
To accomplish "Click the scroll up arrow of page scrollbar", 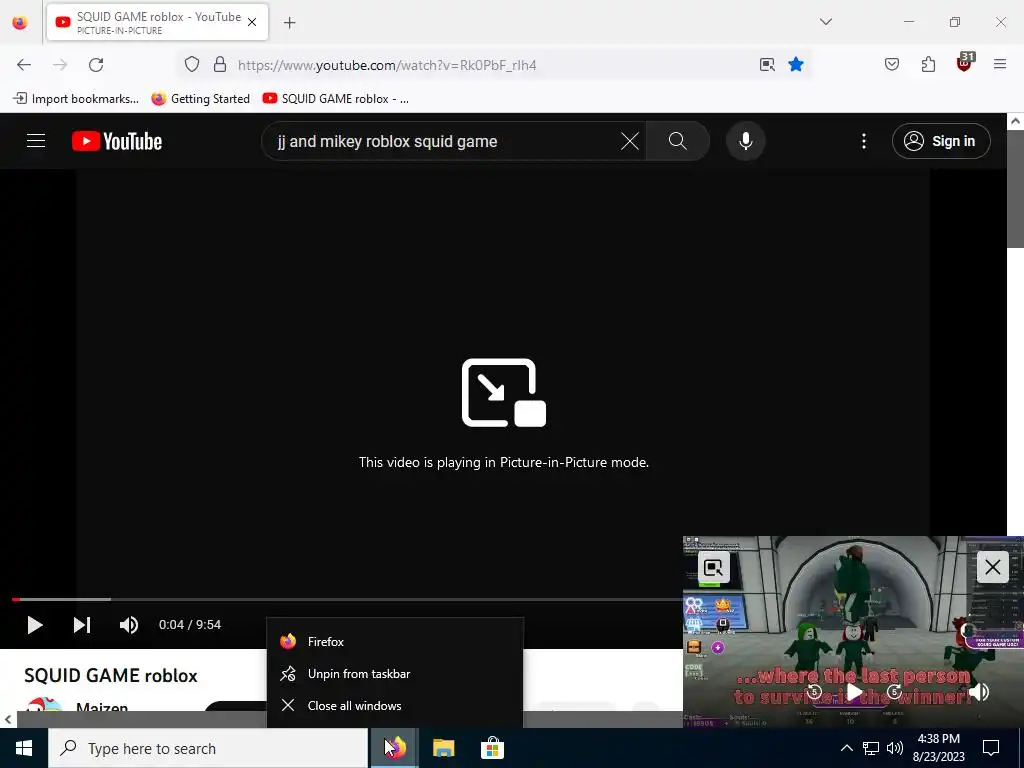I will pyautogui.click(x=1016, y=121).
